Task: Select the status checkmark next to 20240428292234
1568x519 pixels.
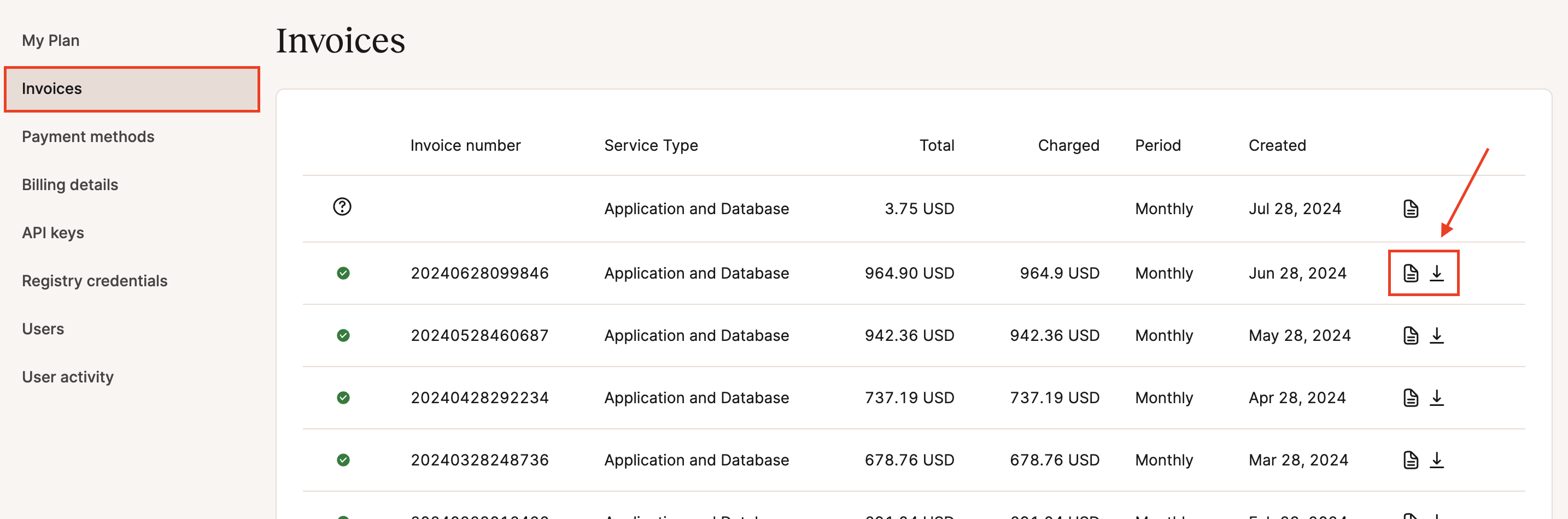Action: 343,397
